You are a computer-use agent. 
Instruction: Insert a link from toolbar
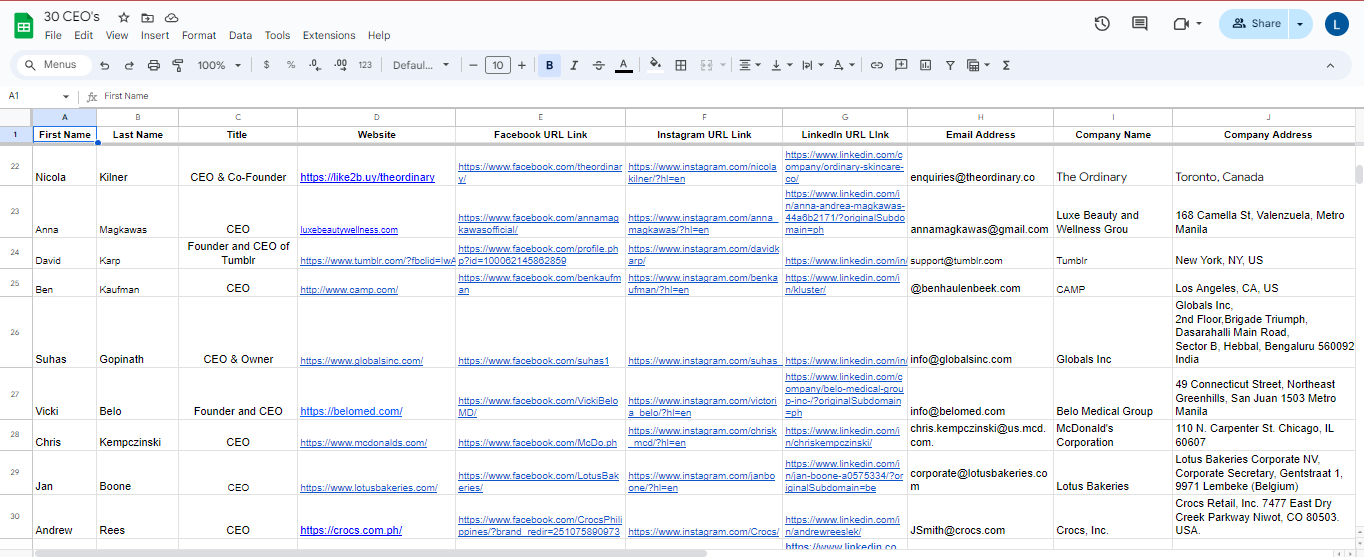(x=876, y=65)
